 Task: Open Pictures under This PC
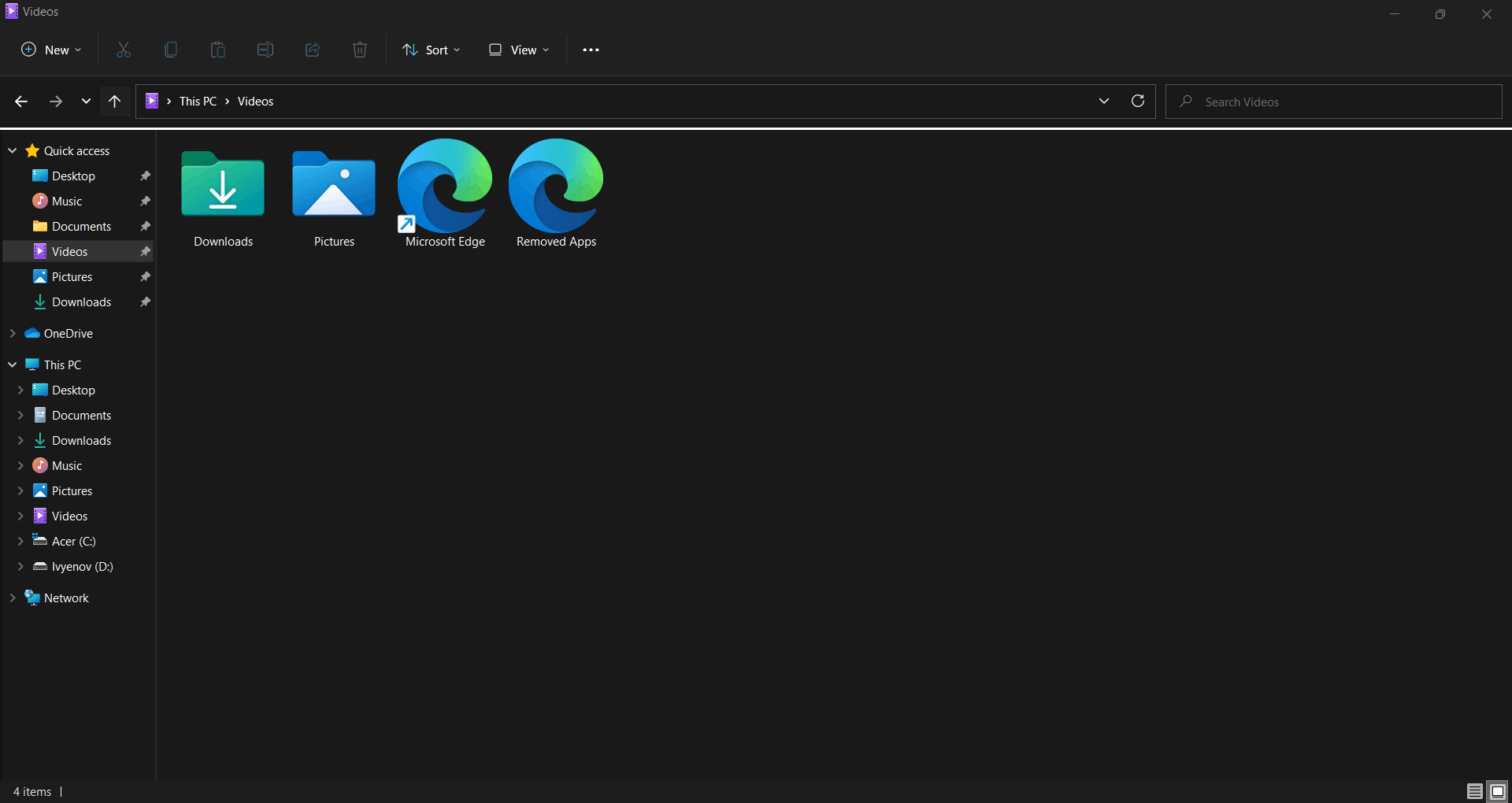point(72,490)
